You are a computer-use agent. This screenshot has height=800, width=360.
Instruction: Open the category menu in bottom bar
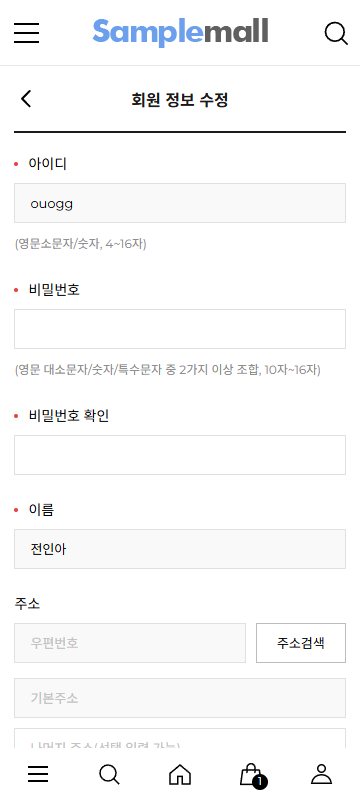point(38,774)
